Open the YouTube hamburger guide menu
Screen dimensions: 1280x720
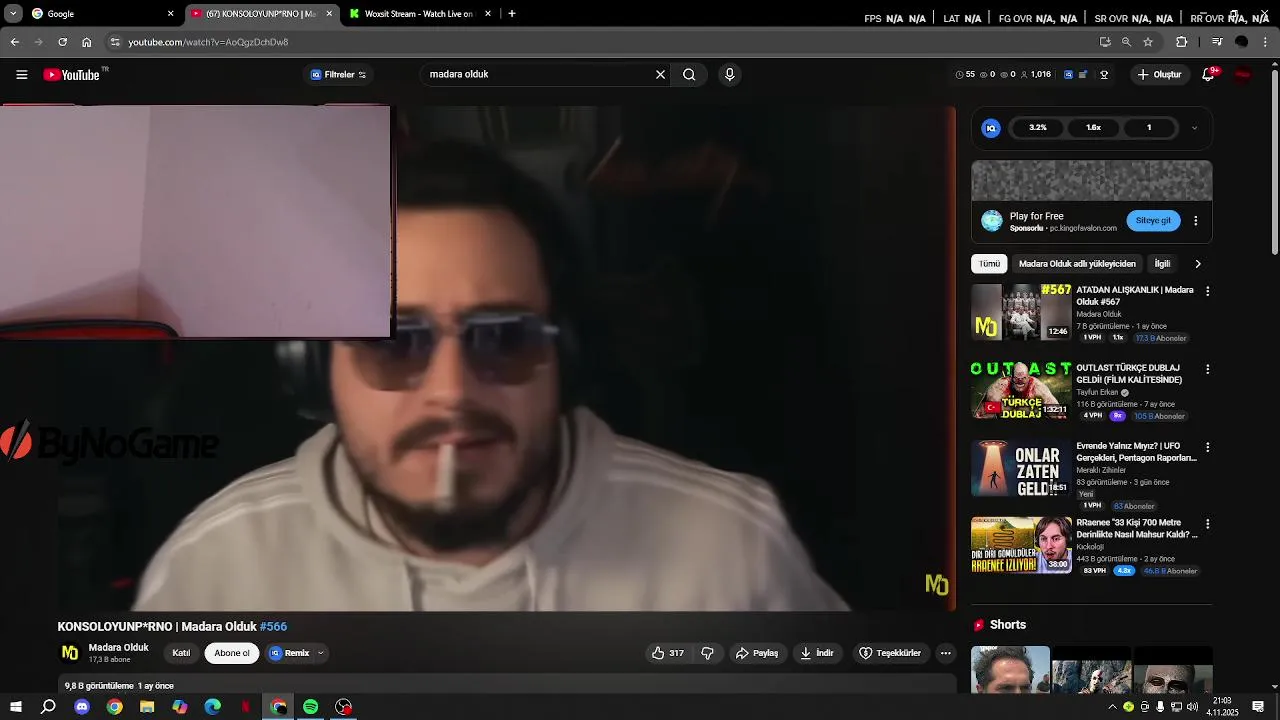pos(21,75)
